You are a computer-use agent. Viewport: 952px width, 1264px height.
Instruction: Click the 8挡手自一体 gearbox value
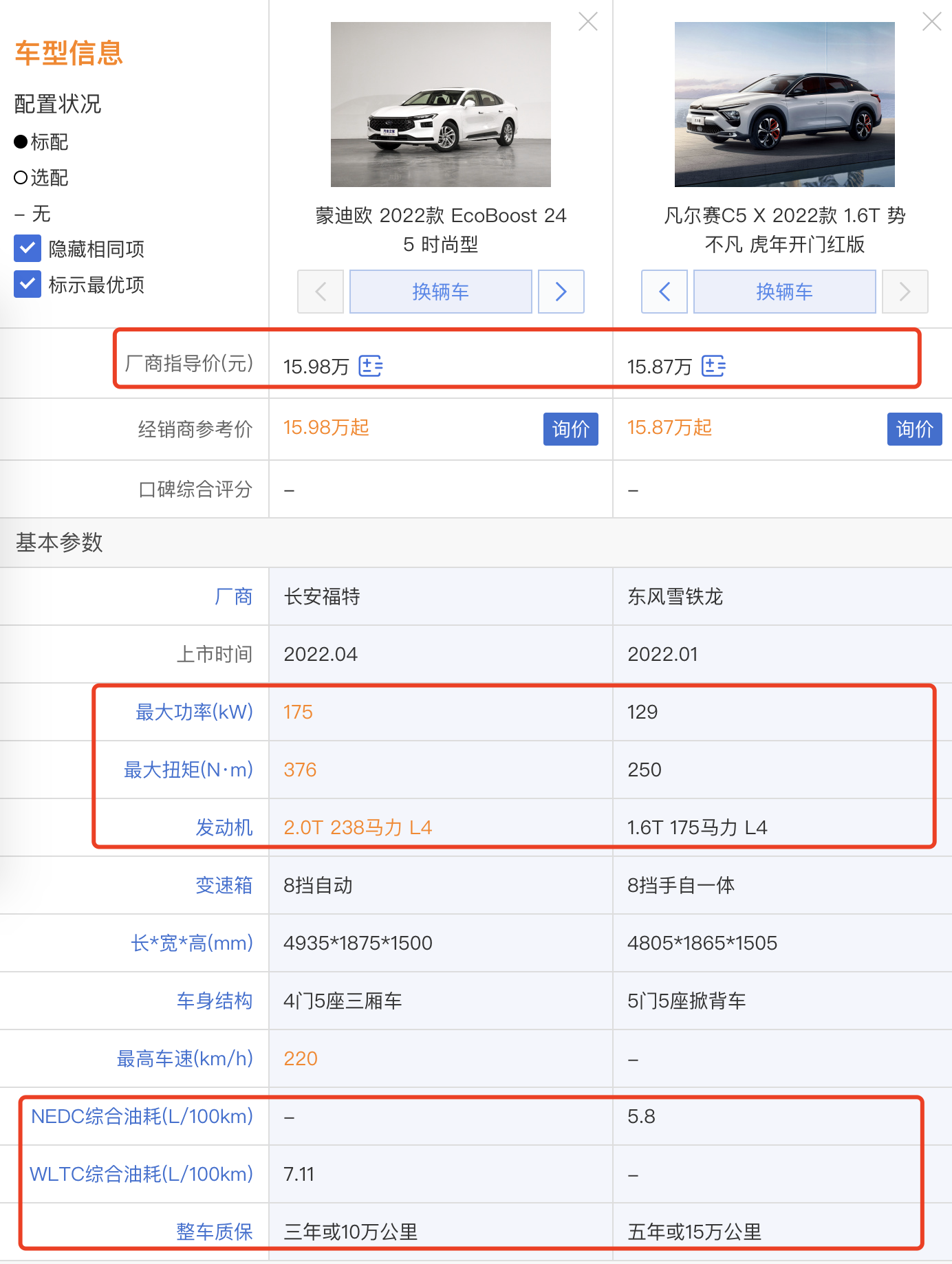click(x=681, y=885)
